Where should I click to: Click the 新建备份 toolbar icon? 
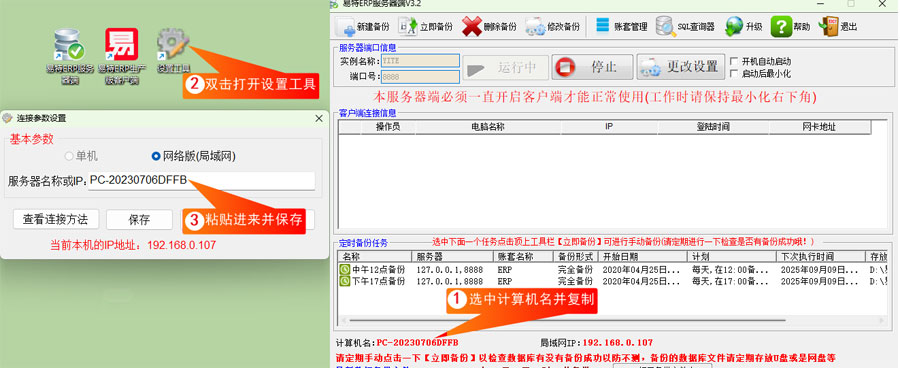pyautogui.click(x=345, y=26)
